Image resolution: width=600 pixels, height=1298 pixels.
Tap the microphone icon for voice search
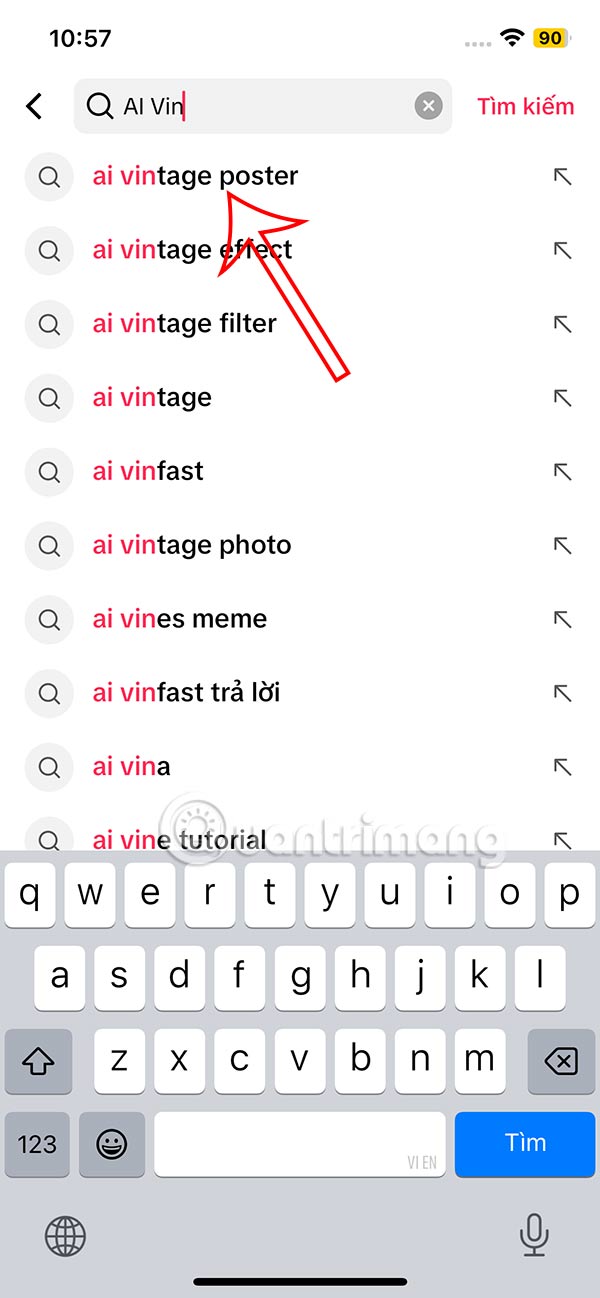(533, 1237)
